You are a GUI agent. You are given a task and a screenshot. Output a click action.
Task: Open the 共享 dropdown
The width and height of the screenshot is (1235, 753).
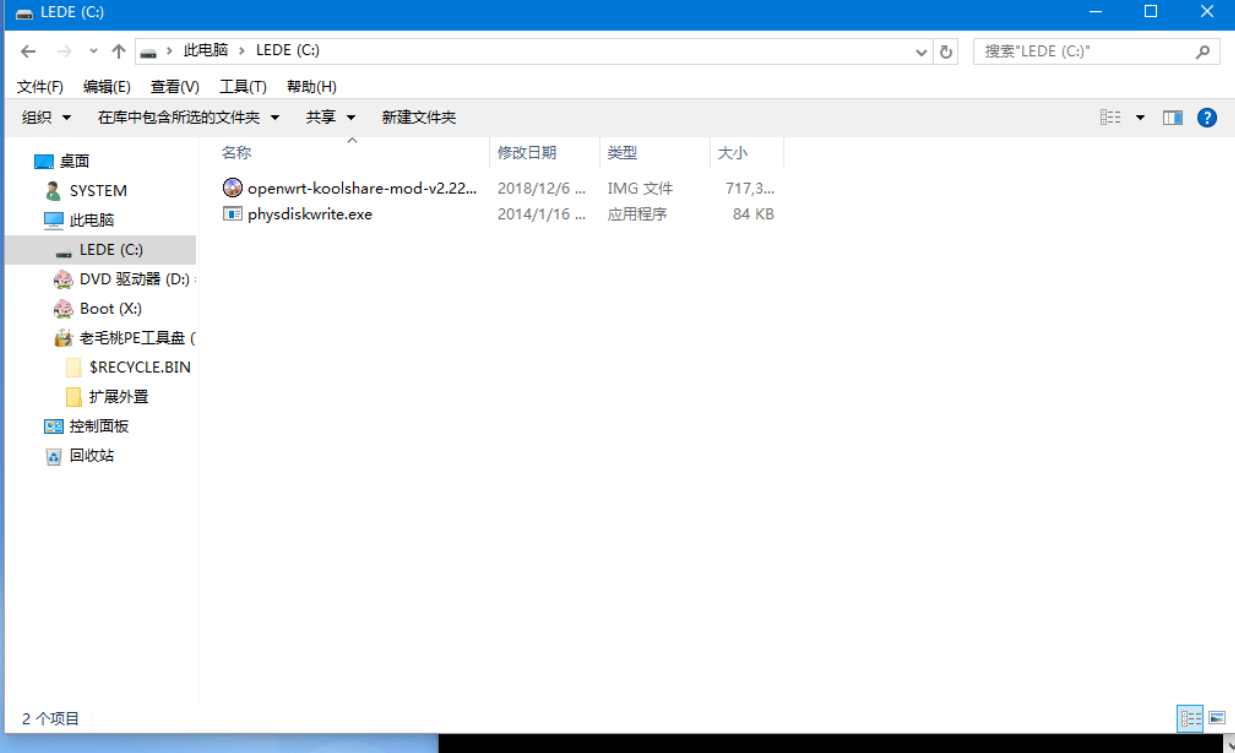(x=331, y=118)
